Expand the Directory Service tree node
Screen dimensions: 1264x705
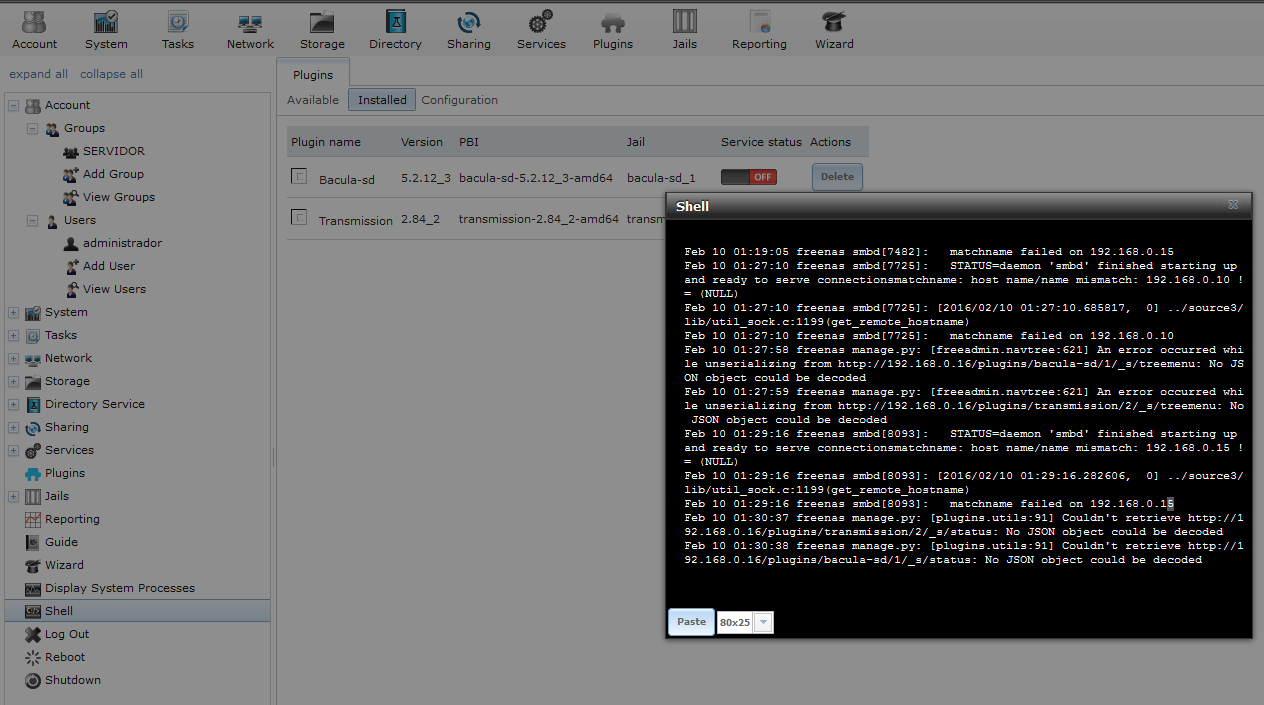coord(13,404)
